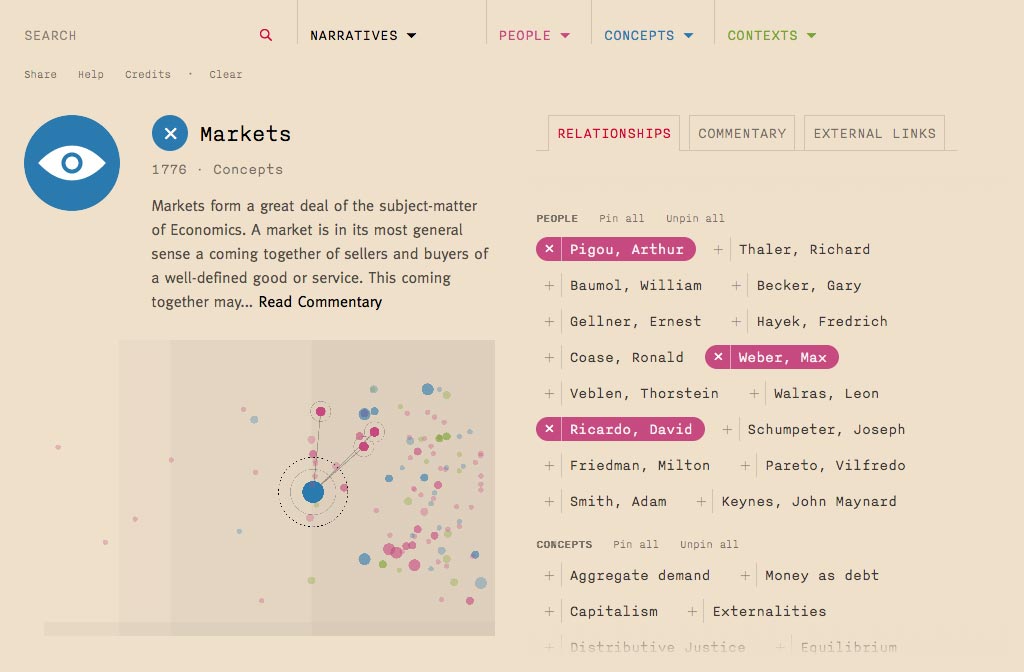Click the red search magnifier icon

click(x=266, y=35)
